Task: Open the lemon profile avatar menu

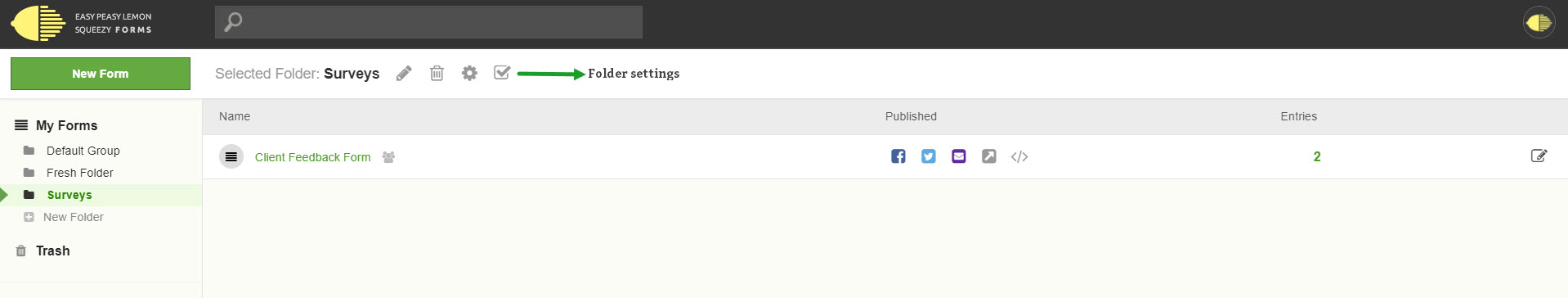Action: click(1539, 23)
